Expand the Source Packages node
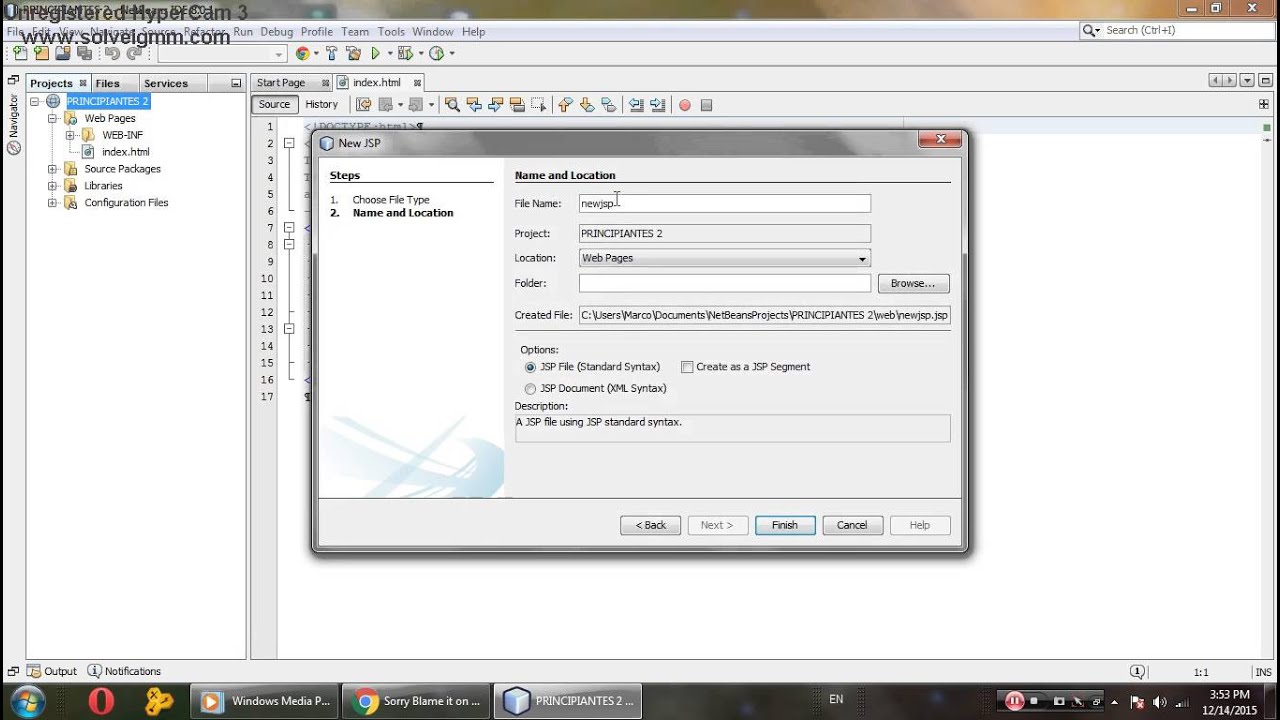The image size is (1280, 720). [x=52, y=169]
